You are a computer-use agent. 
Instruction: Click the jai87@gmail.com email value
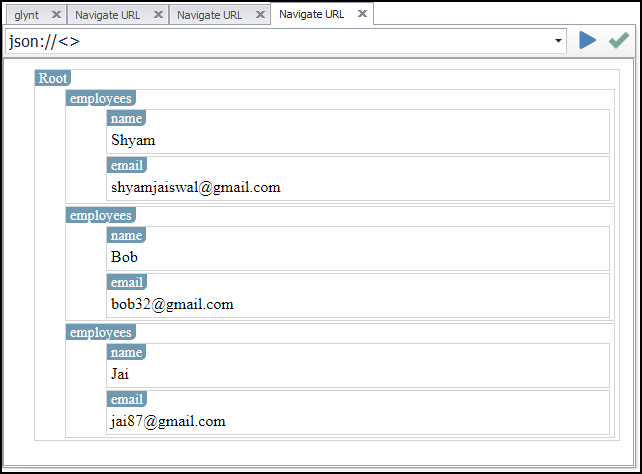169,421
